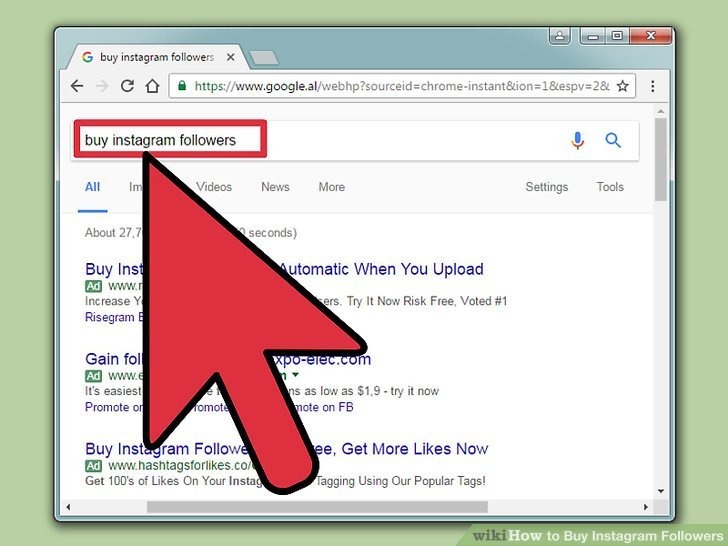Viewport: 728px width, 546px height.
Task: Click the Ad badge on the hashtagsforlikes result
Action: (x=93, y=465)
